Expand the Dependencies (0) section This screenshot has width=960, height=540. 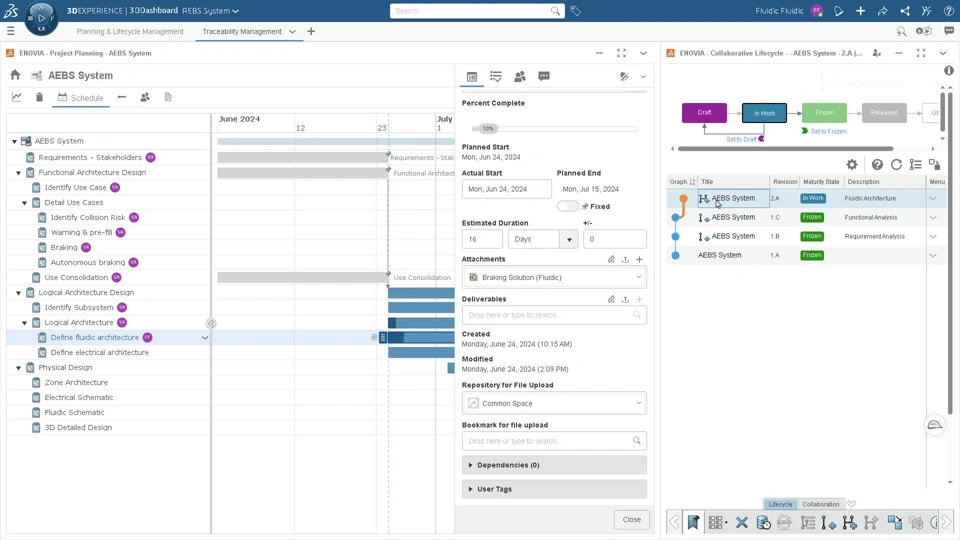[554, 465]
